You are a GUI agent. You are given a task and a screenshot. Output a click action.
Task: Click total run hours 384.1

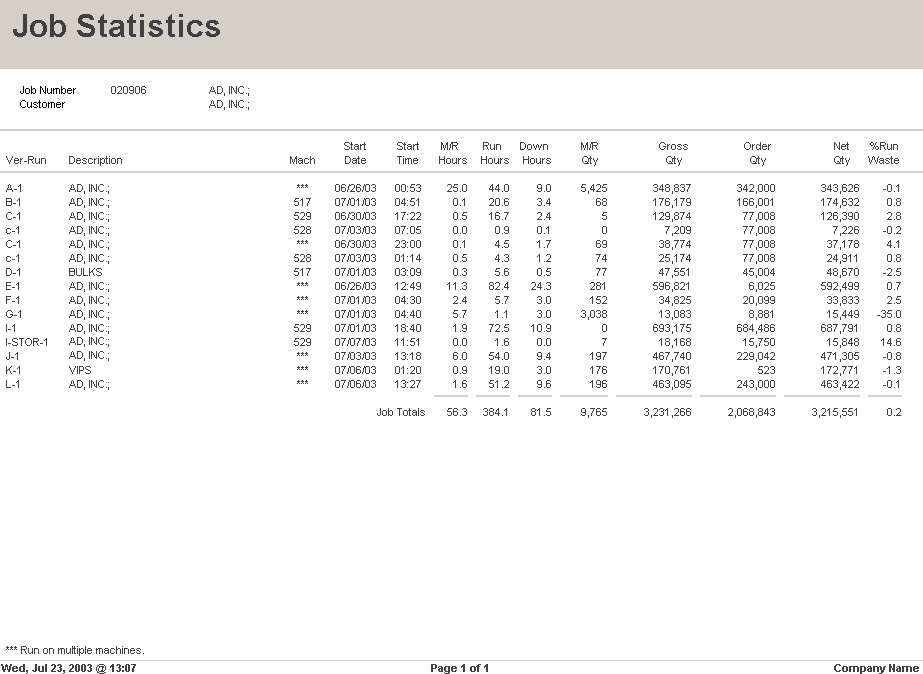(x=496, y=412)
